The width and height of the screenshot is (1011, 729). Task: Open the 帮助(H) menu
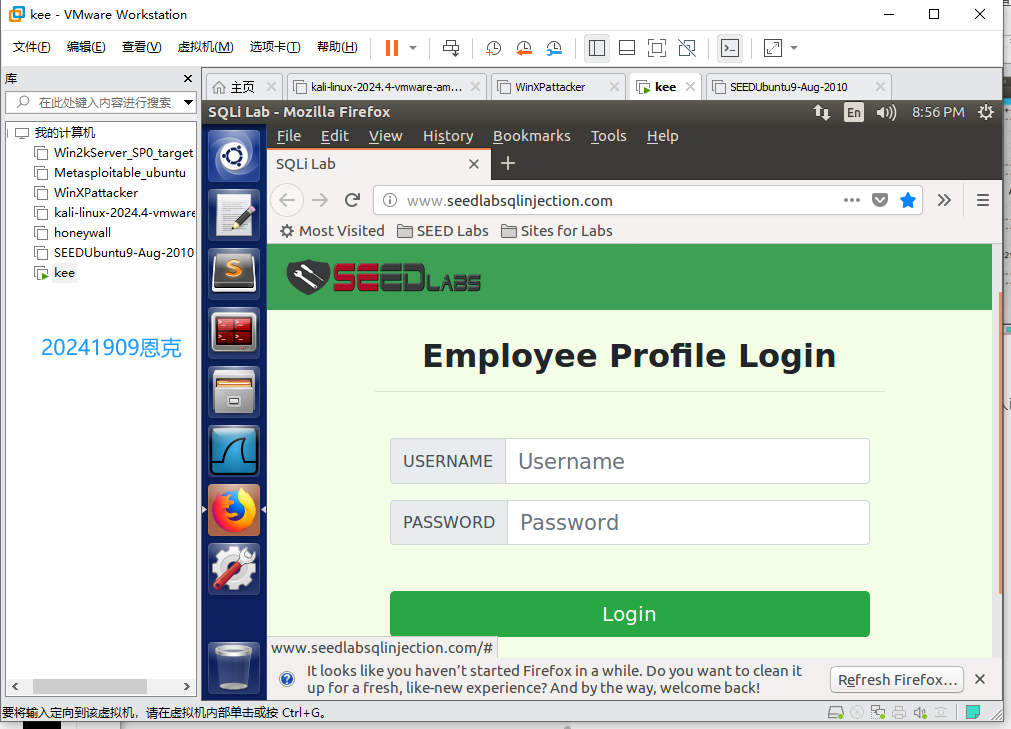click(337, 47)
